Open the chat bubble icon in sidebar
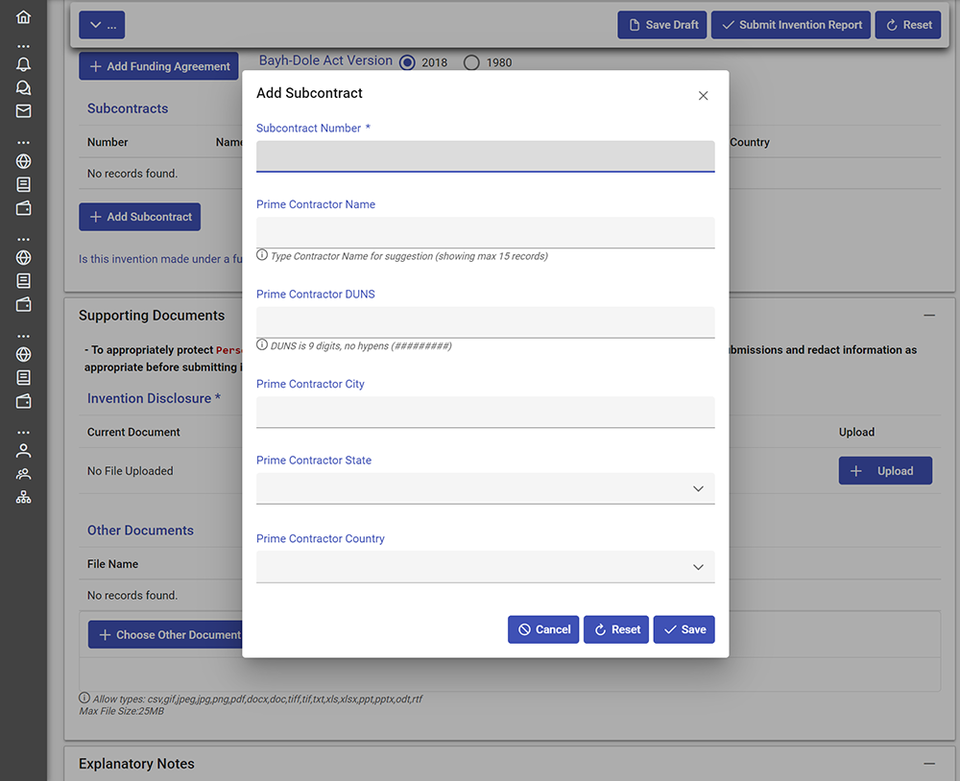Image resolution: width=960 pixels, height=781 pixels. click(x=22, y=88)
